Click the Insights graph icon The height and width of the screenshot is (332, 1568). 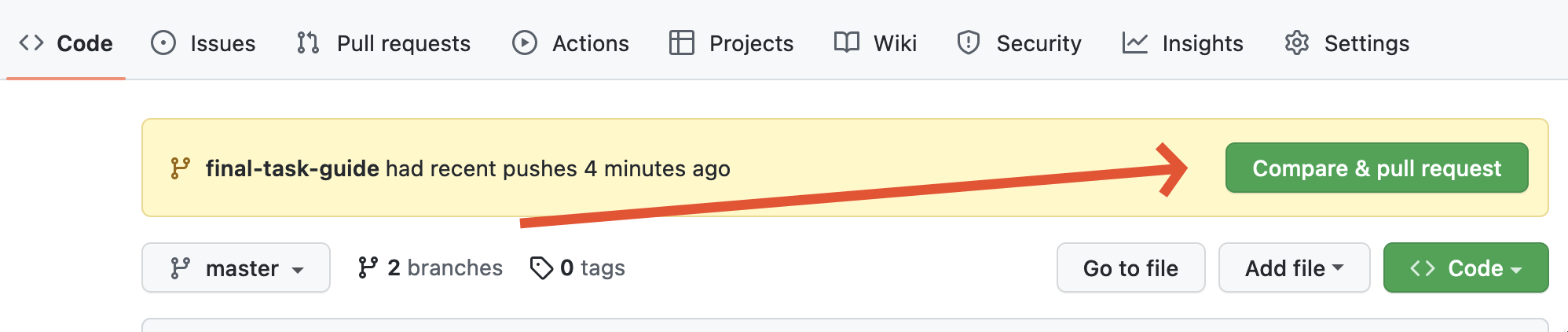tap(1135, 42)
